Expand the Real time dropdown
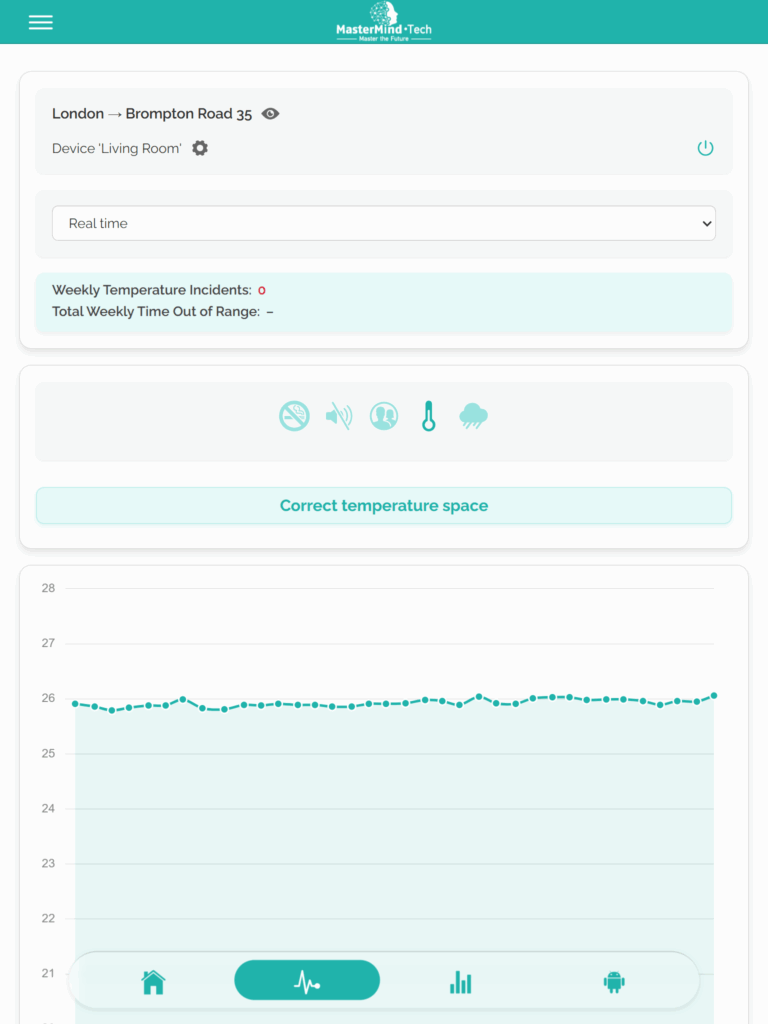 (x=384, y=223)
